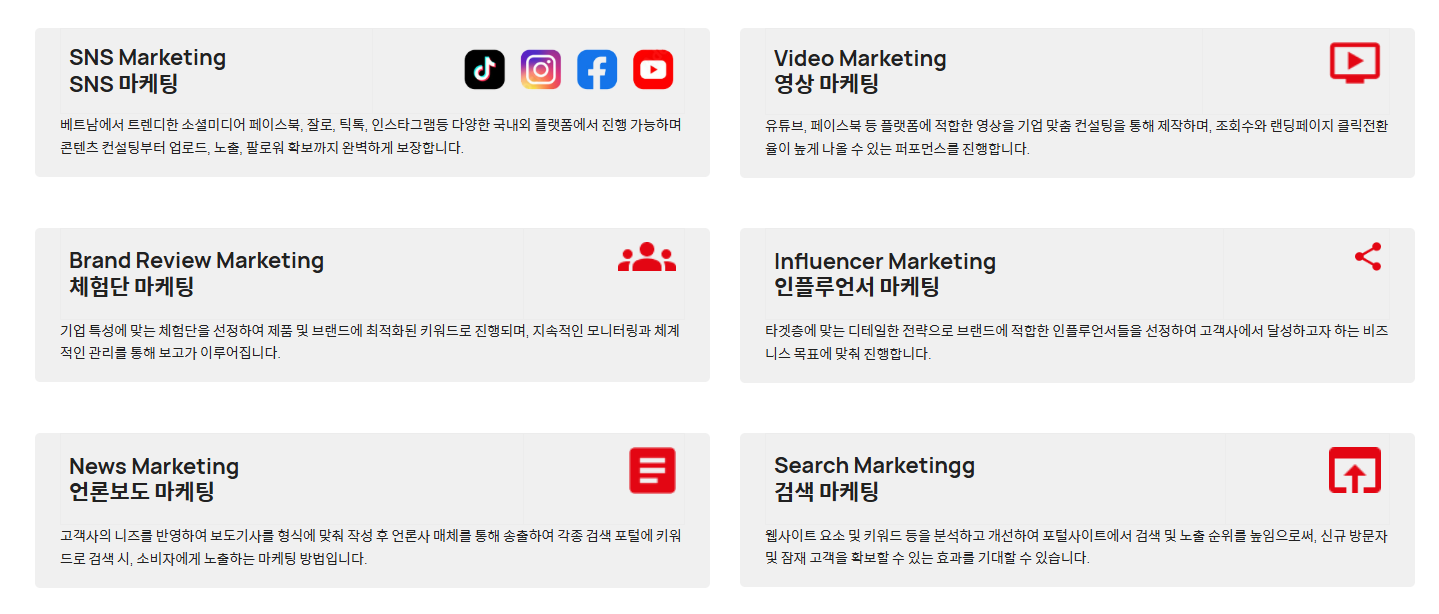
Task: Click the three-people group icon
Action: (647, 258)
